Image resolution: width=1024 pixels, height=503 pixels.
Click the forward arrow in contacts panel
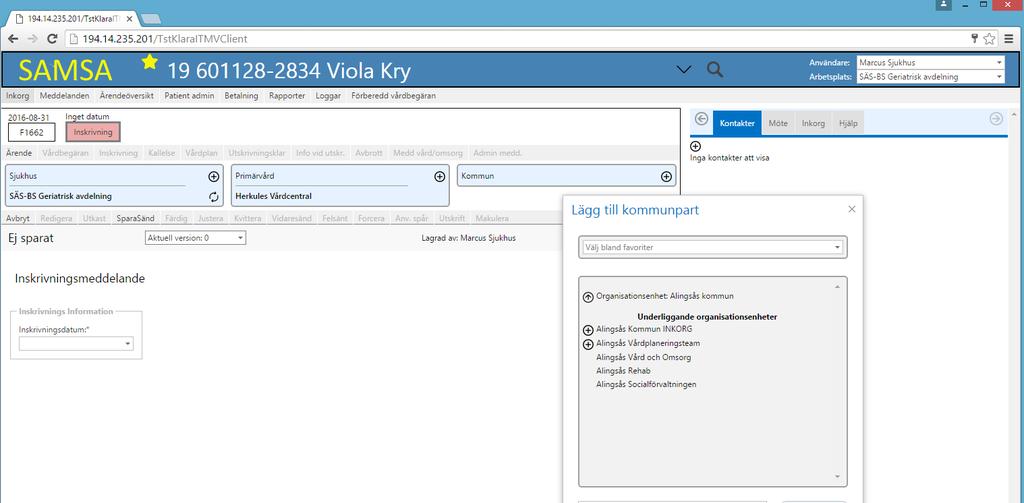tap(996, 118)
